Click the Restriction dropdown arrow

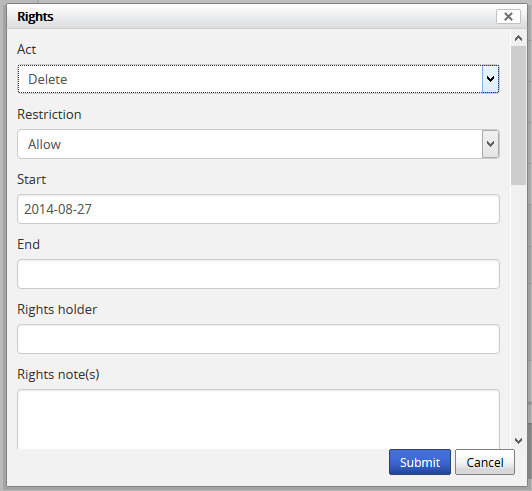490,144
